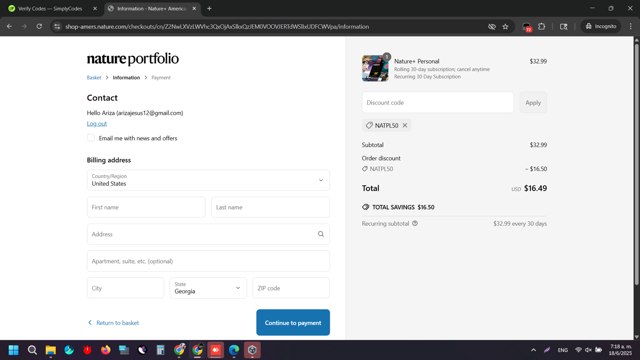Open File Explorer from taskbar
Viewport: 640px width, 360px height.
pyautogui.click(x=51, y=350)
